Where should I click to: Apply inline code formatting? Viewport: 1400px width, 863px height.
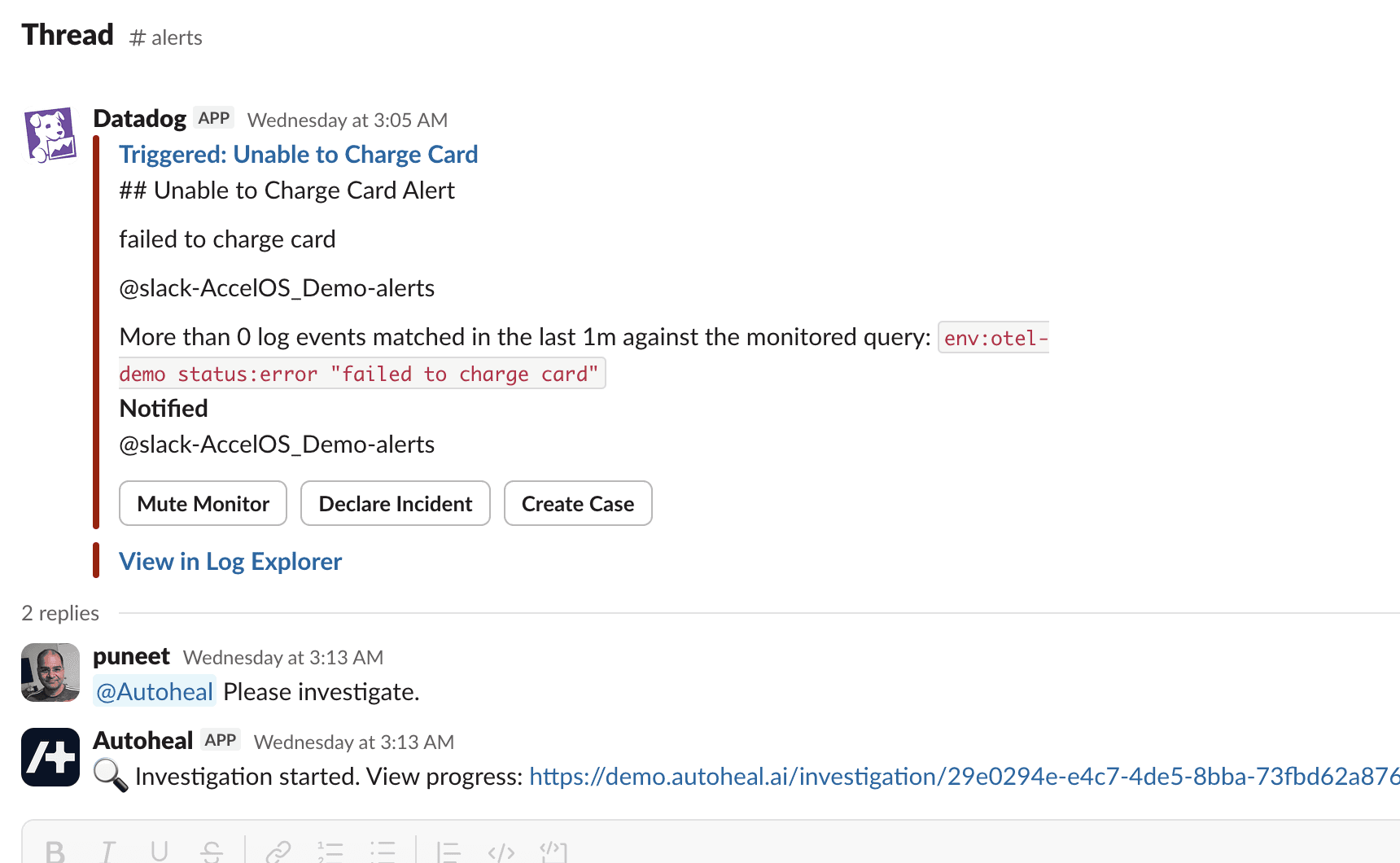(x=501, y=851)
